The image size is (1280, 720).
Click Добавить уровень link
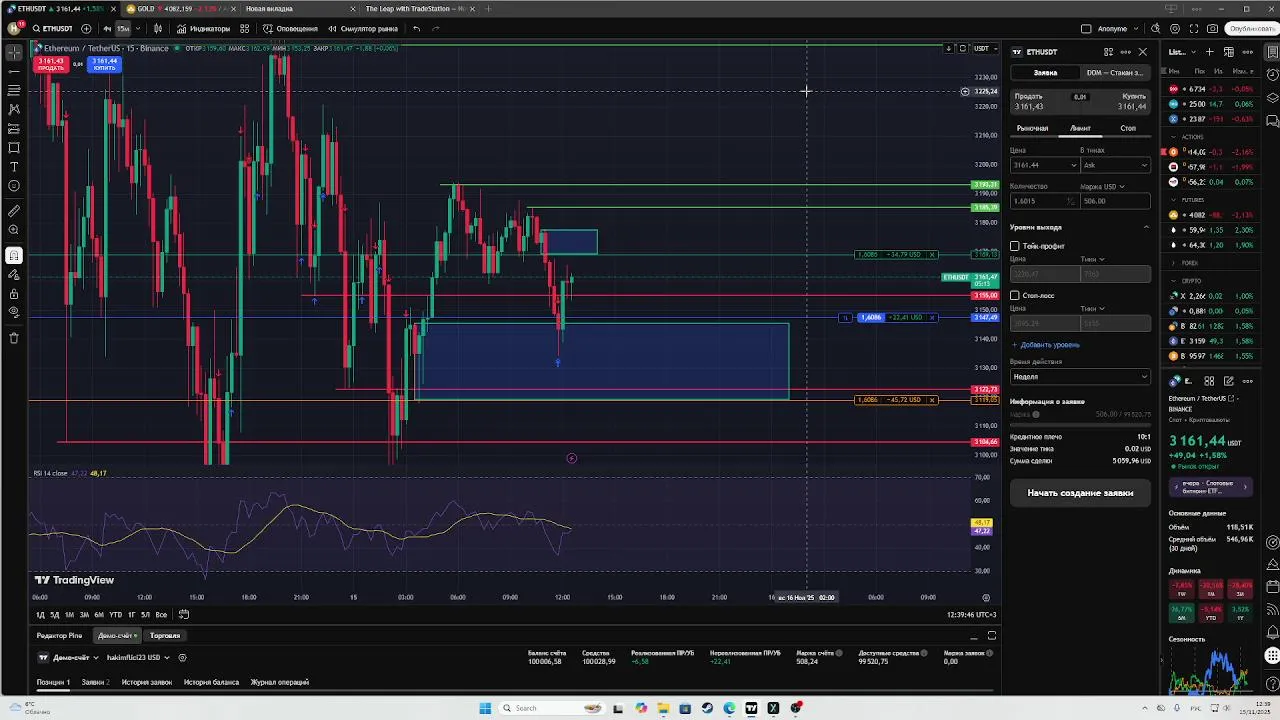1046,345
